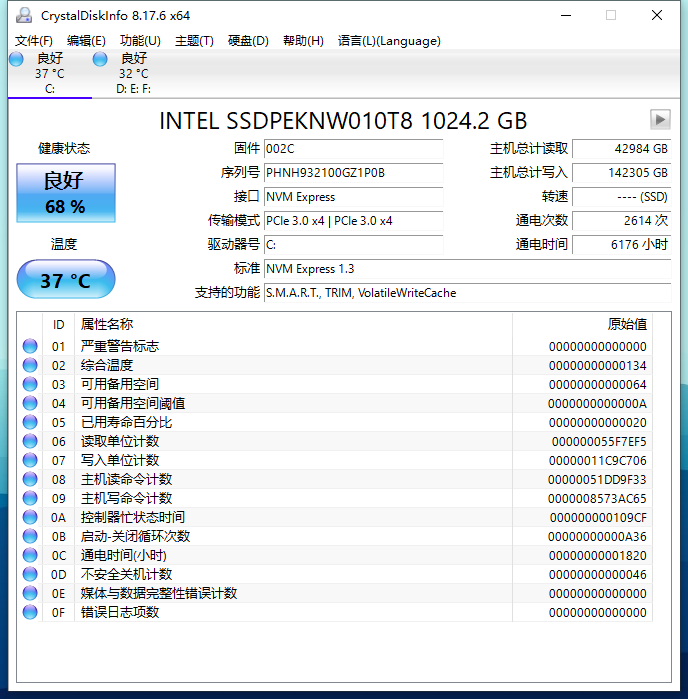Click the 原始值 column header
688x699 pixels.
click(582, 325)
